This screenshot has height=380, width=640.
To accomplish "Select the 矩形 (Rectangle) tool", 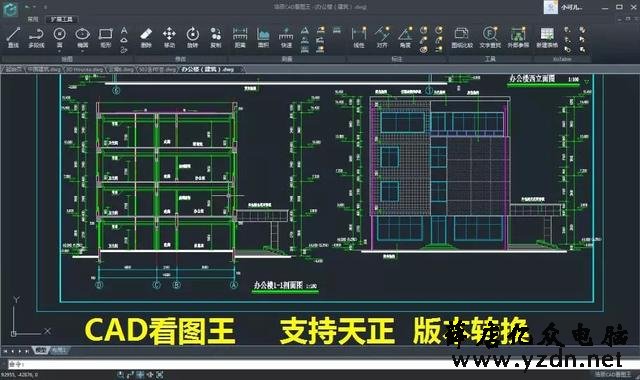I will point(105,38).
